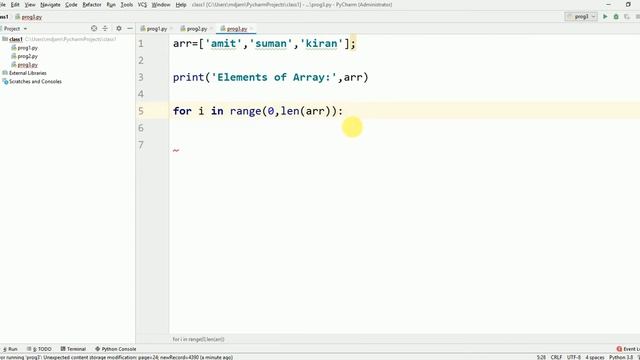Open Project panel settings gear
640x360 pixels.
click(119, 29)
